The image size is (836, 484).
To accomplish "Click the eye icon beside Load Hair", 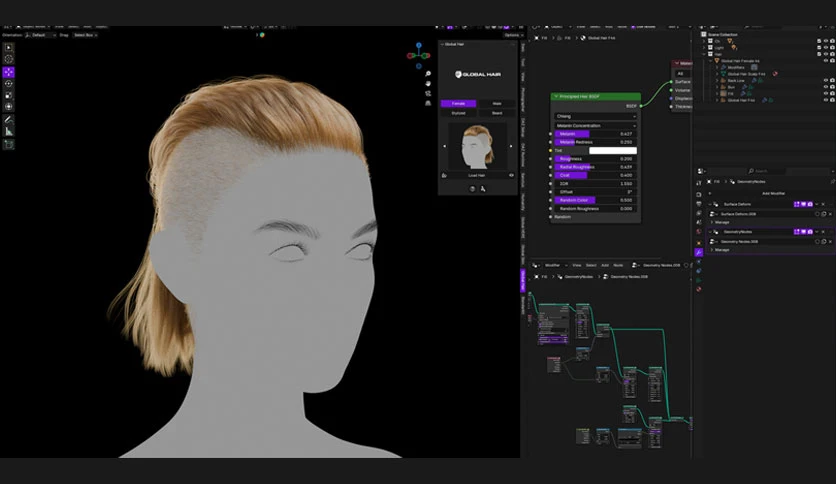I will click(x=511, y=175).
